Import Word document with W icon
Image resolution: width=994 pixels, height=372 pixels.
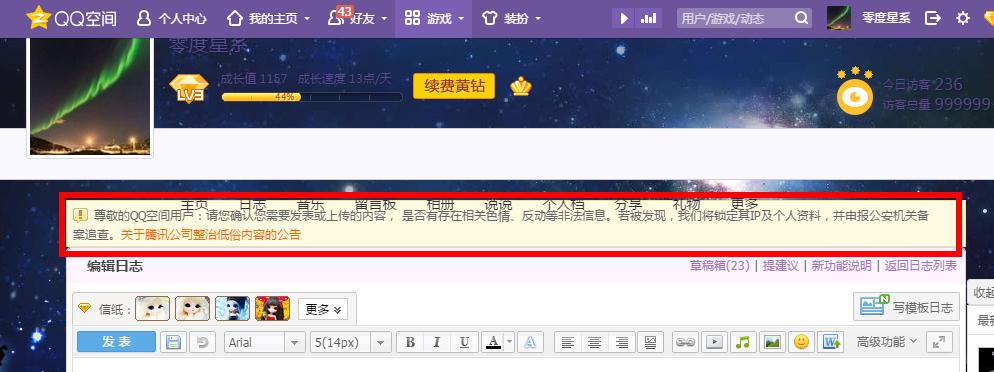pyautogui.click(x=830, y=342)
